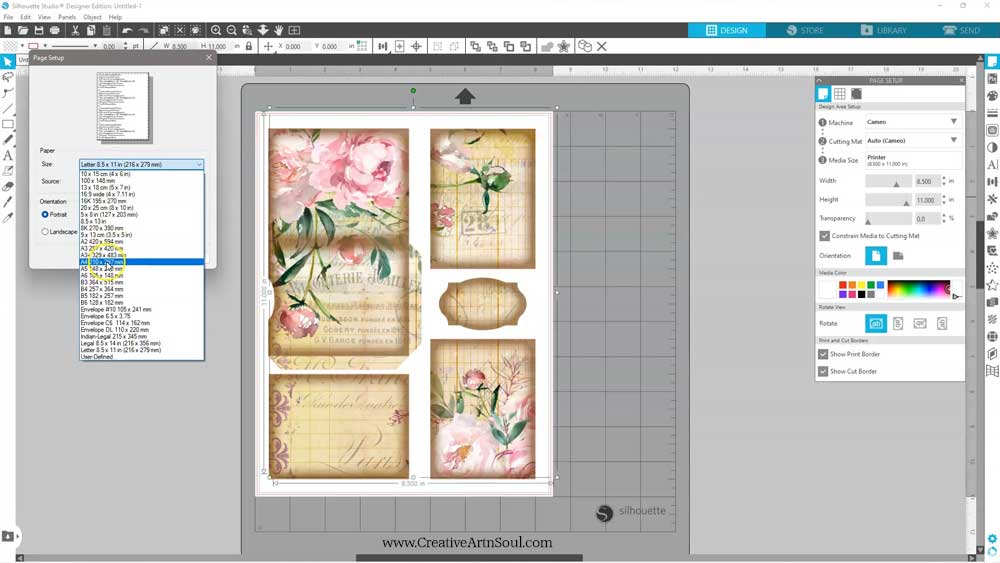
Task: Open the library folder icon bottom-left
Action: coord(8,536)
